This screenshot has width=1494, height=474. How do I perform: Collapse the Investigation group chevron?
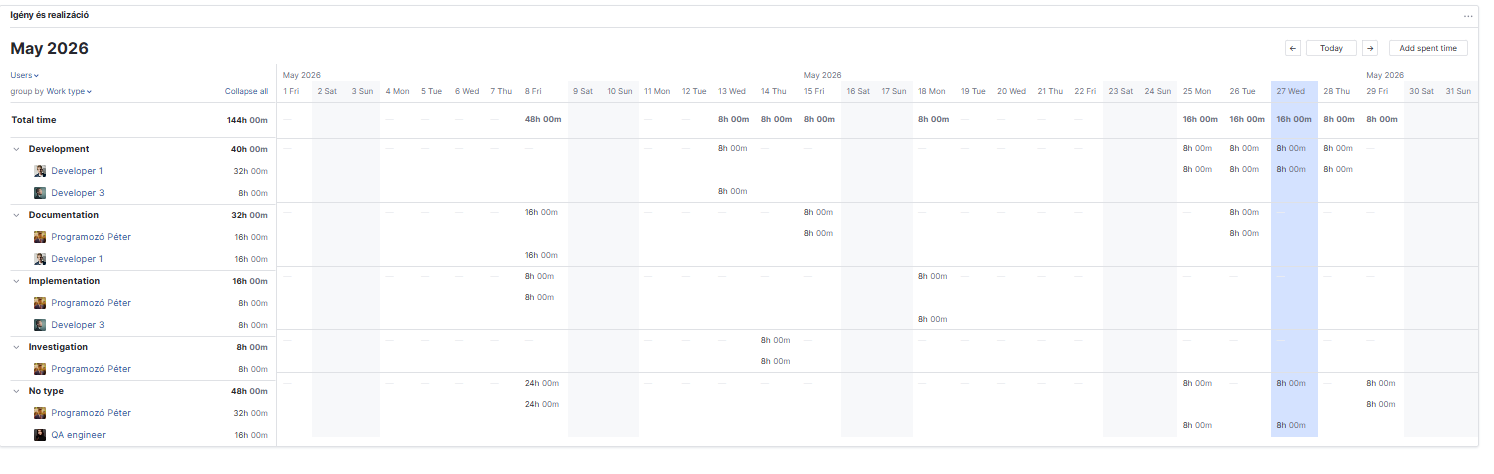pos(16,347)
